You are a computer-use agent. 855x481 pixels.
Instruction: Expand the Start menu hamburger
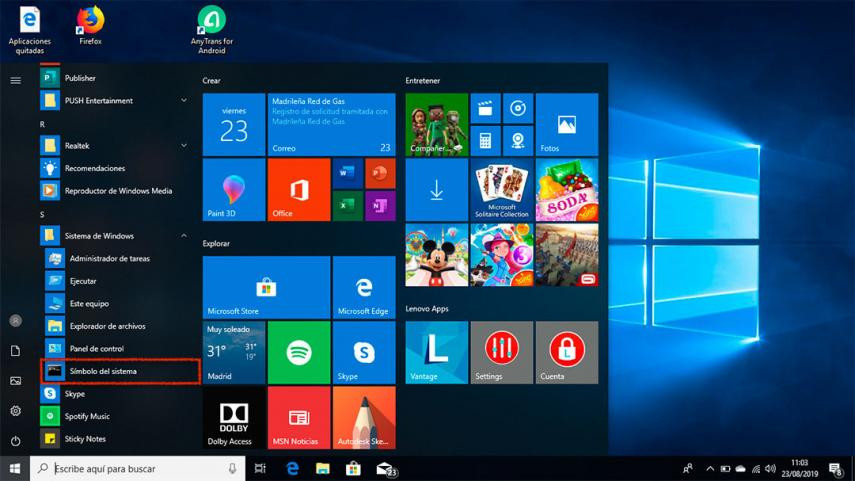(16, 81)
